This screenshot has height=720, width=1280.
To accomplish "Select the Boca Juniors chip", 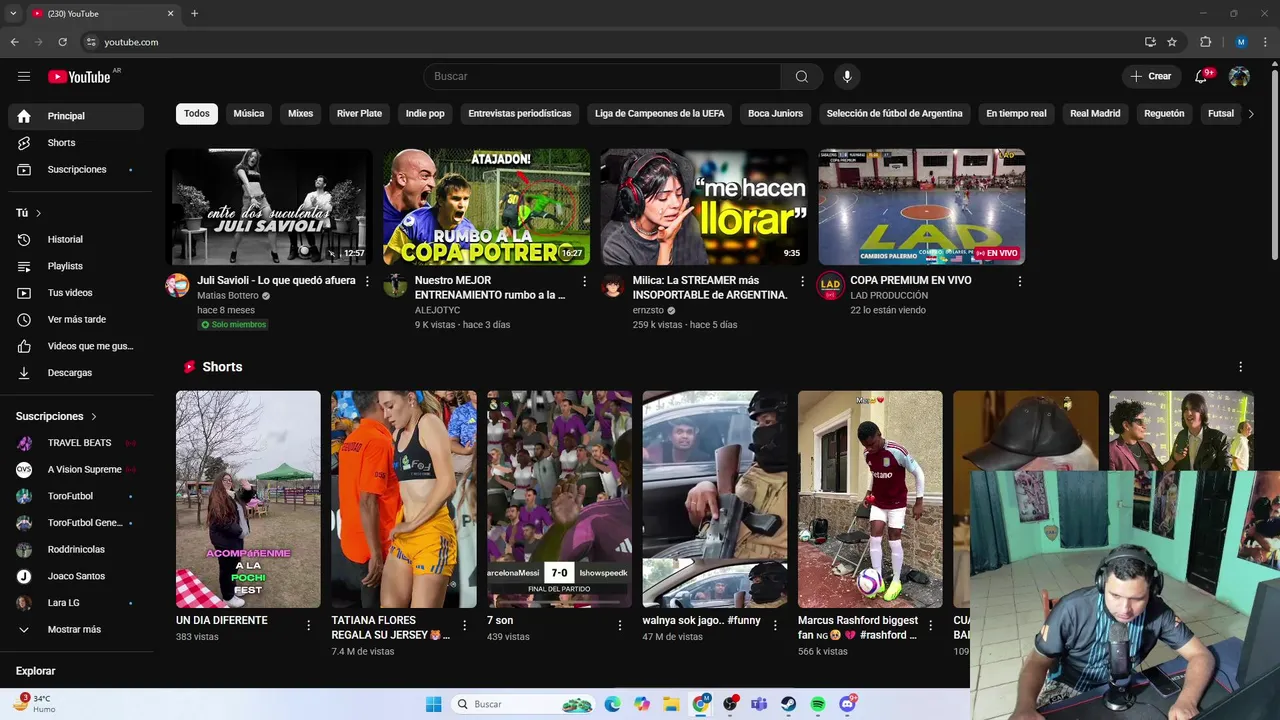I will tap(775, 114).
